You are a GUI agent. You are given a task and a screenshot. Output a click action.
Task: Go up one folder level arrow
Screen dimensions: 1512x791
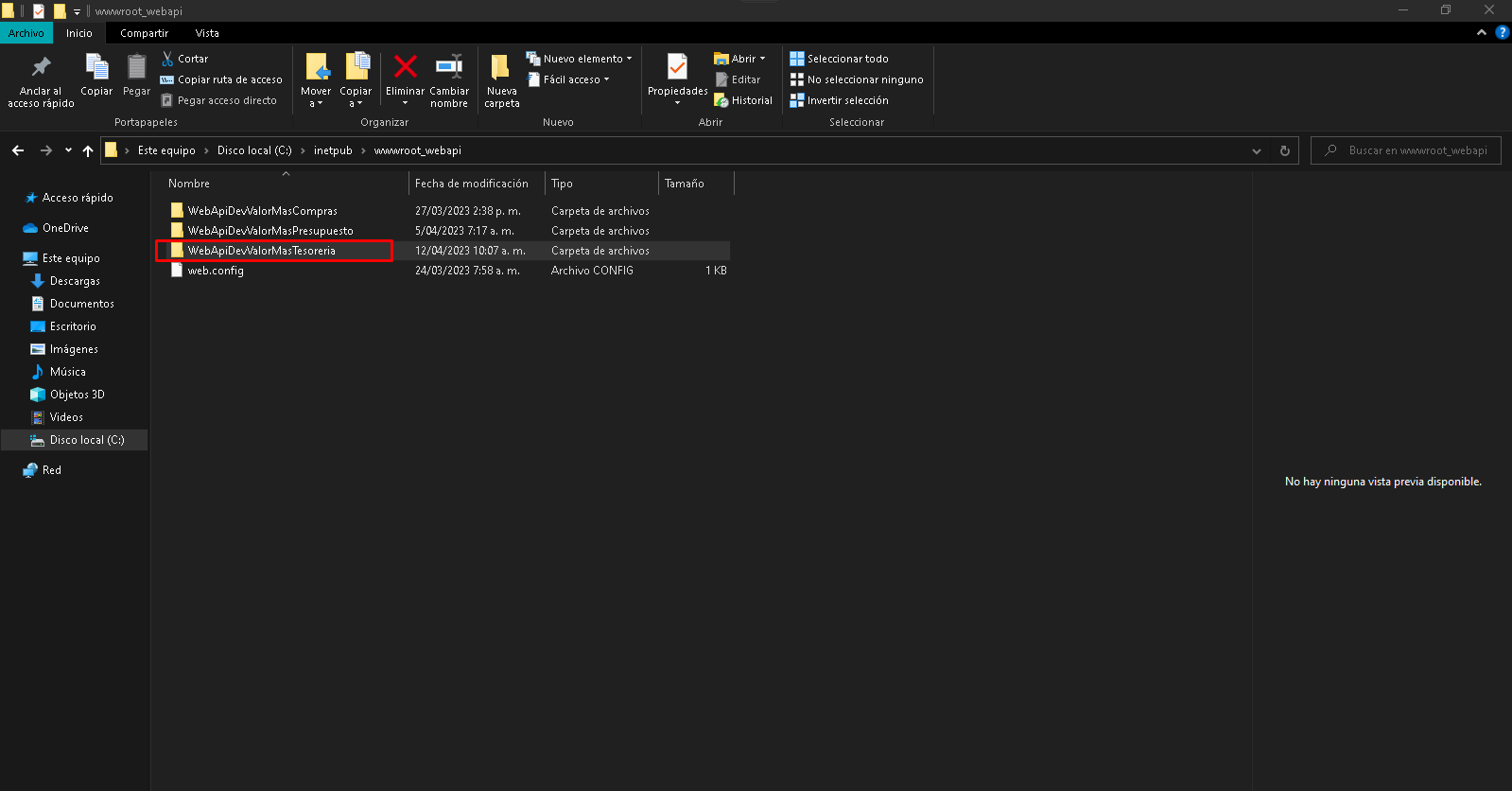(88, 150)
